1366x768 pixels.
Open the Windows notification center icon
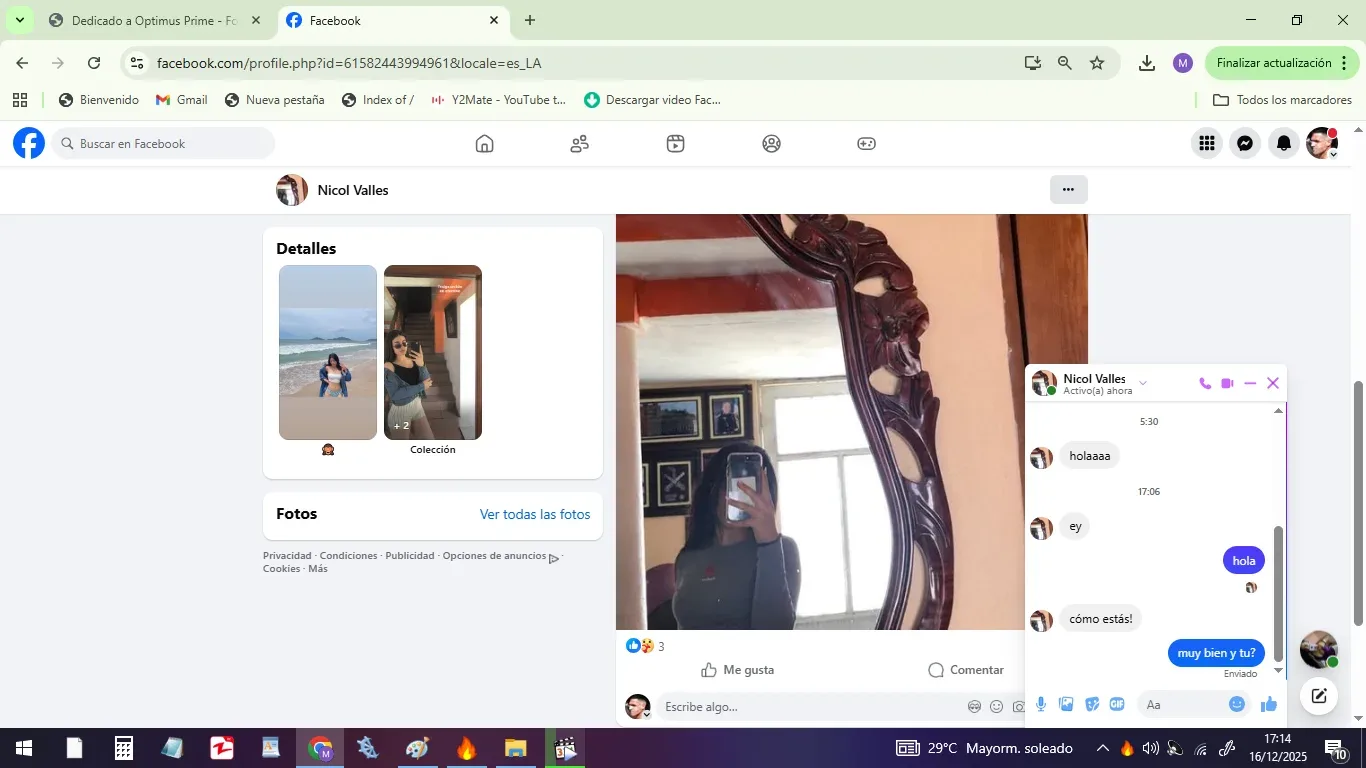(1336, 748)
